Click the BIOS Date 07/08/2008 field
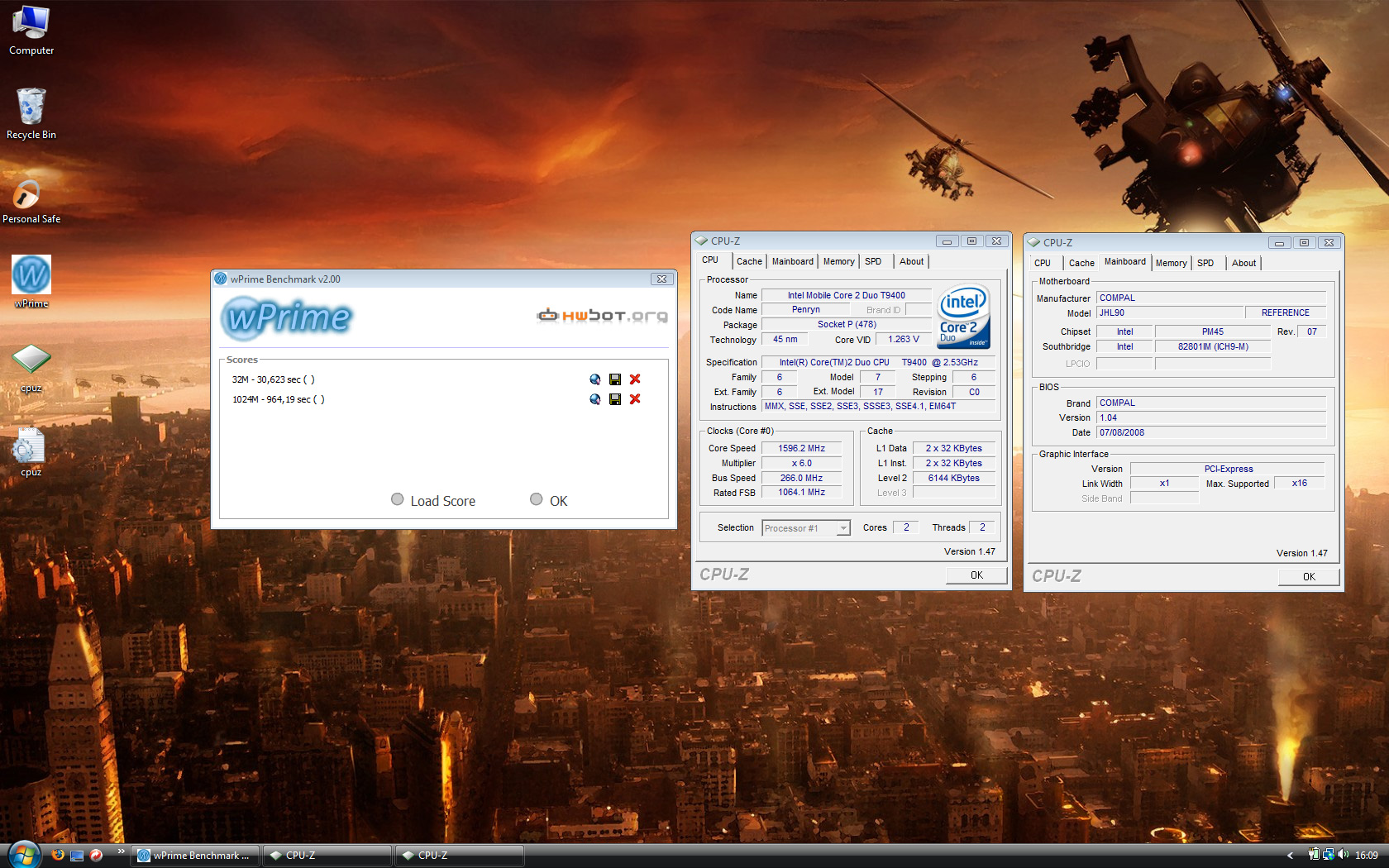This screenshot has width=1389, height=868. 1210,432
